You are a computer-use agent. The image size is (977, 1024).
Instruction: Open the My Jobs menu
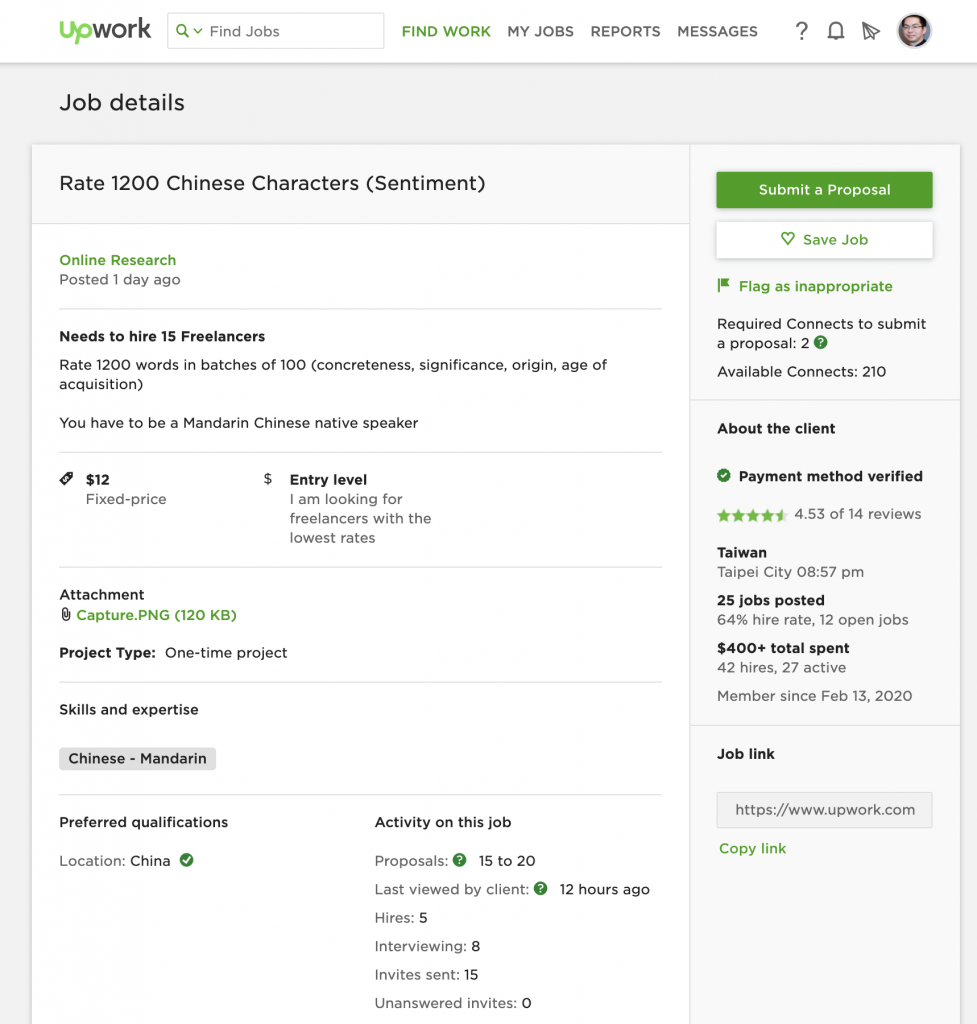pos(540,31)
